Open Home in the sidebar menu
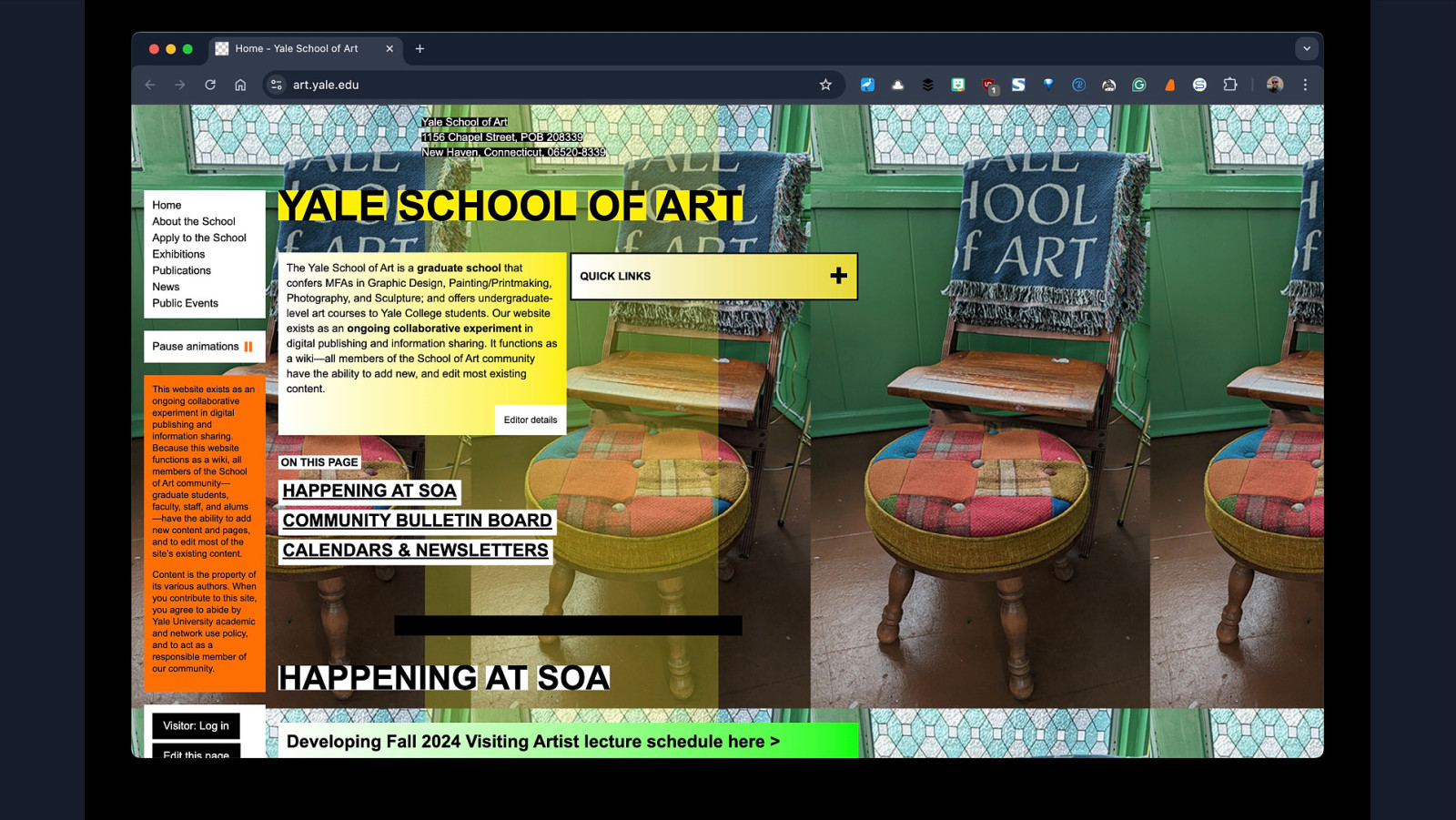Viewport: 1456px width, 820px height. 167,206
